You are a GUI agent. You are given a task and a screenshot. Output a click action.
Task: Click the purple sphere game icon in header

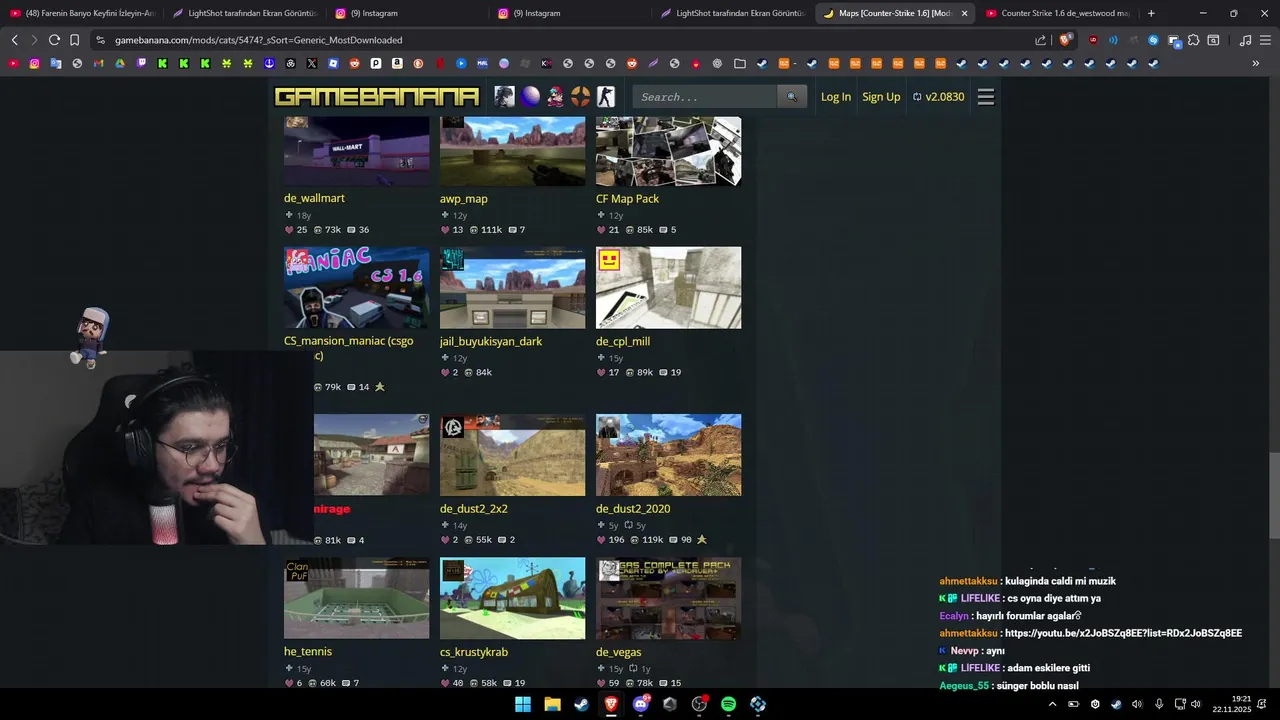pyautogui.click(x=530, y=97)
